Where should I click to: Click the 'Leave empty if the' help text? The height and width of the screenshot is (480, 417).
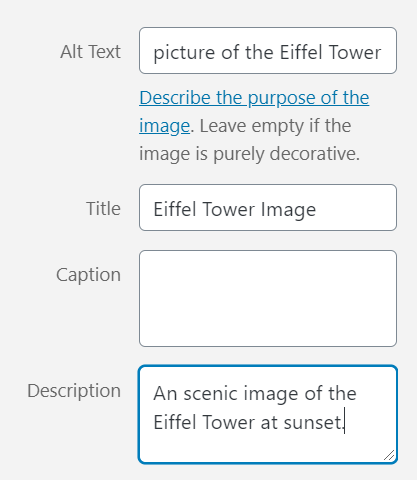pos(275,126)
